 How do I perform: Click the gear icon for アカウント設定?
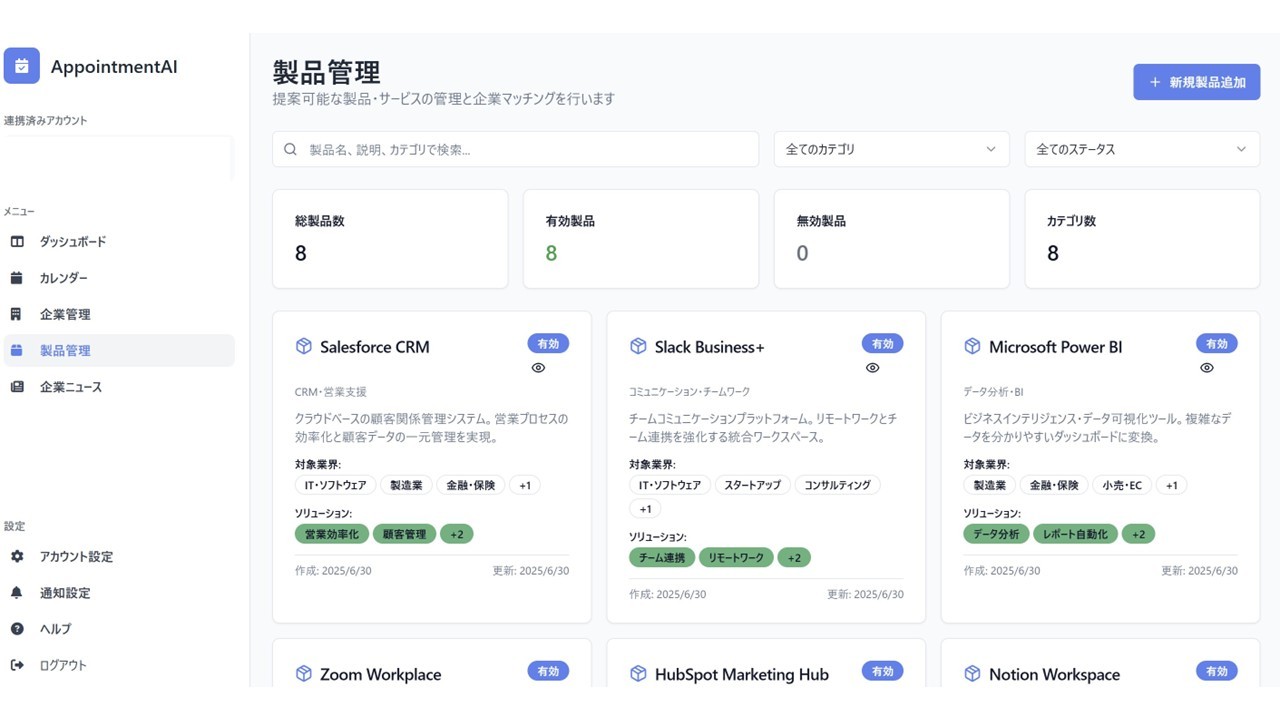point(17,557)
